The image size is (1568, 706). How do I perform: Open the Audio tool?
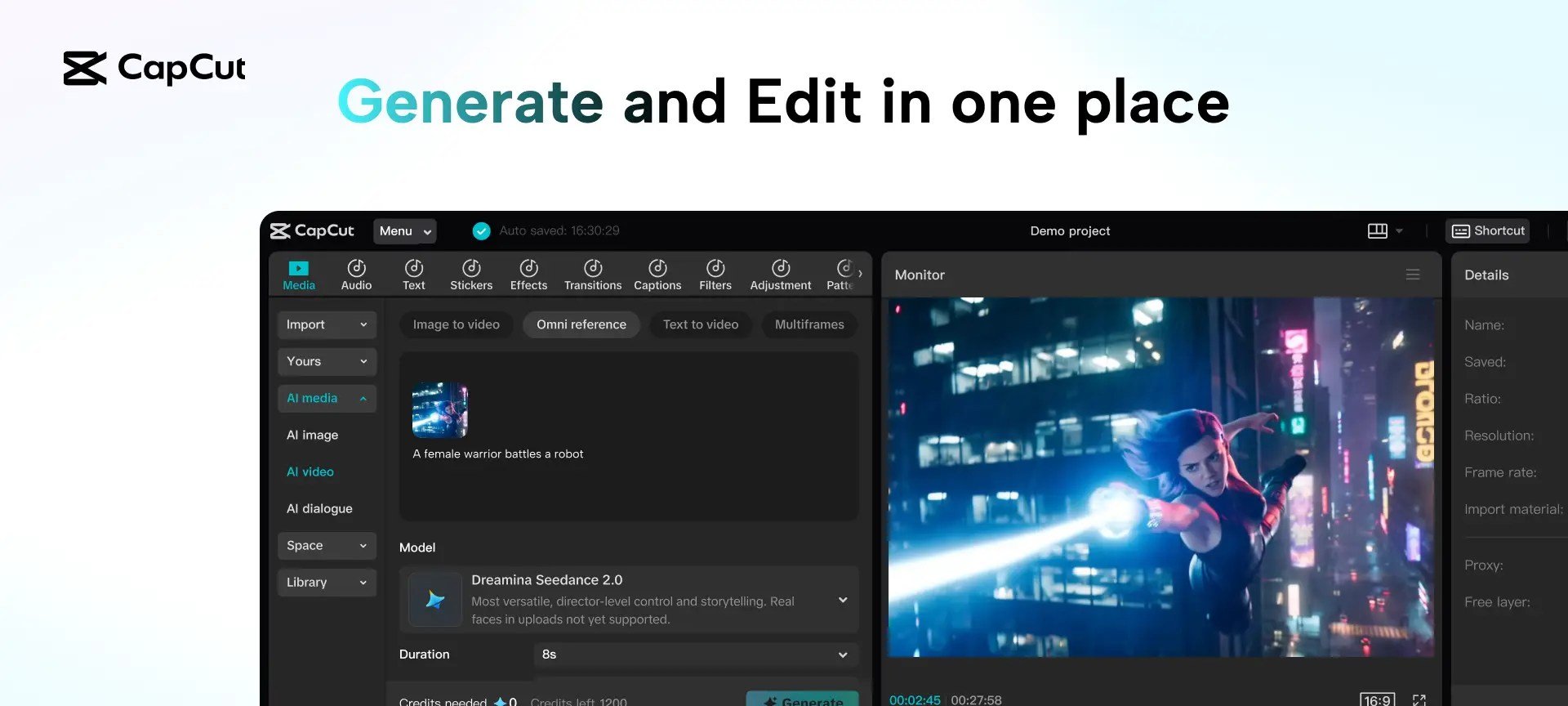(x=356, y=275)
